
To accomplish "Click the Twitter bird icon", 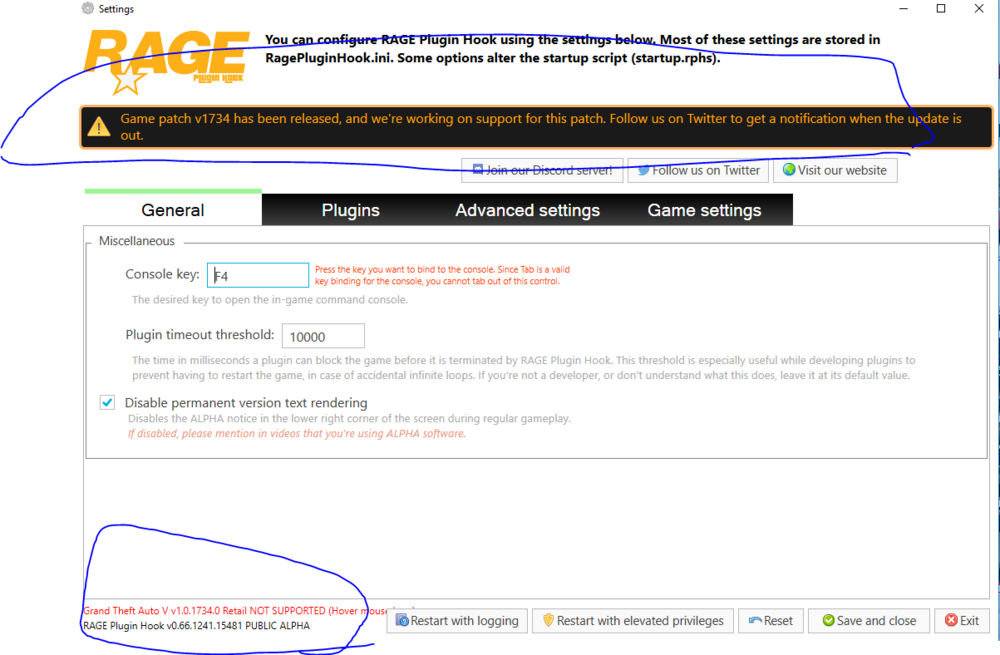I will pos(643,170).
